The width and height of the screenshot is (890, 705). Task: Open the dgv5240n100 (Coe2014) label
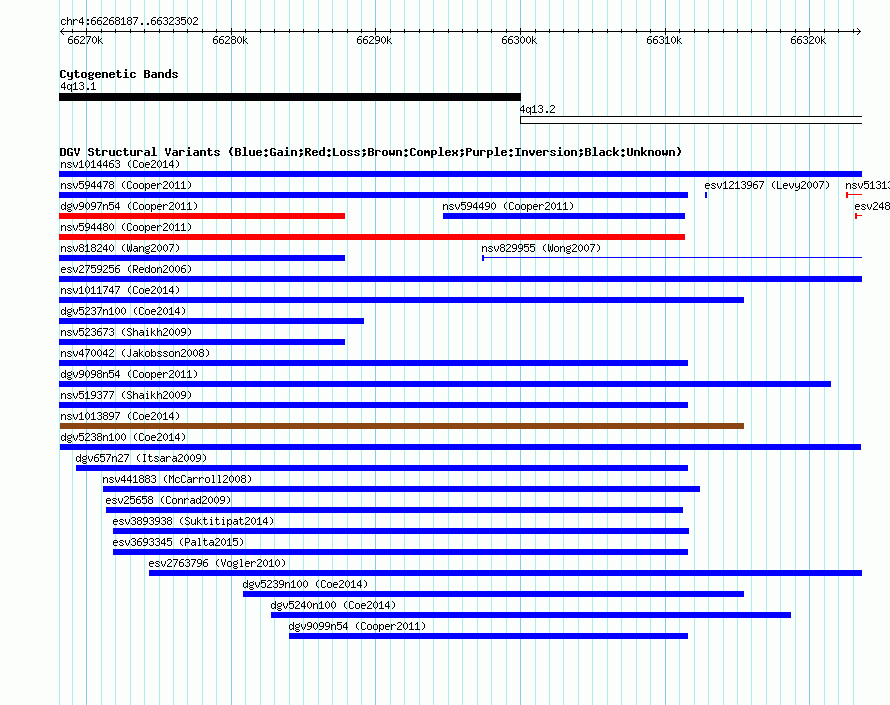[333, 605]
